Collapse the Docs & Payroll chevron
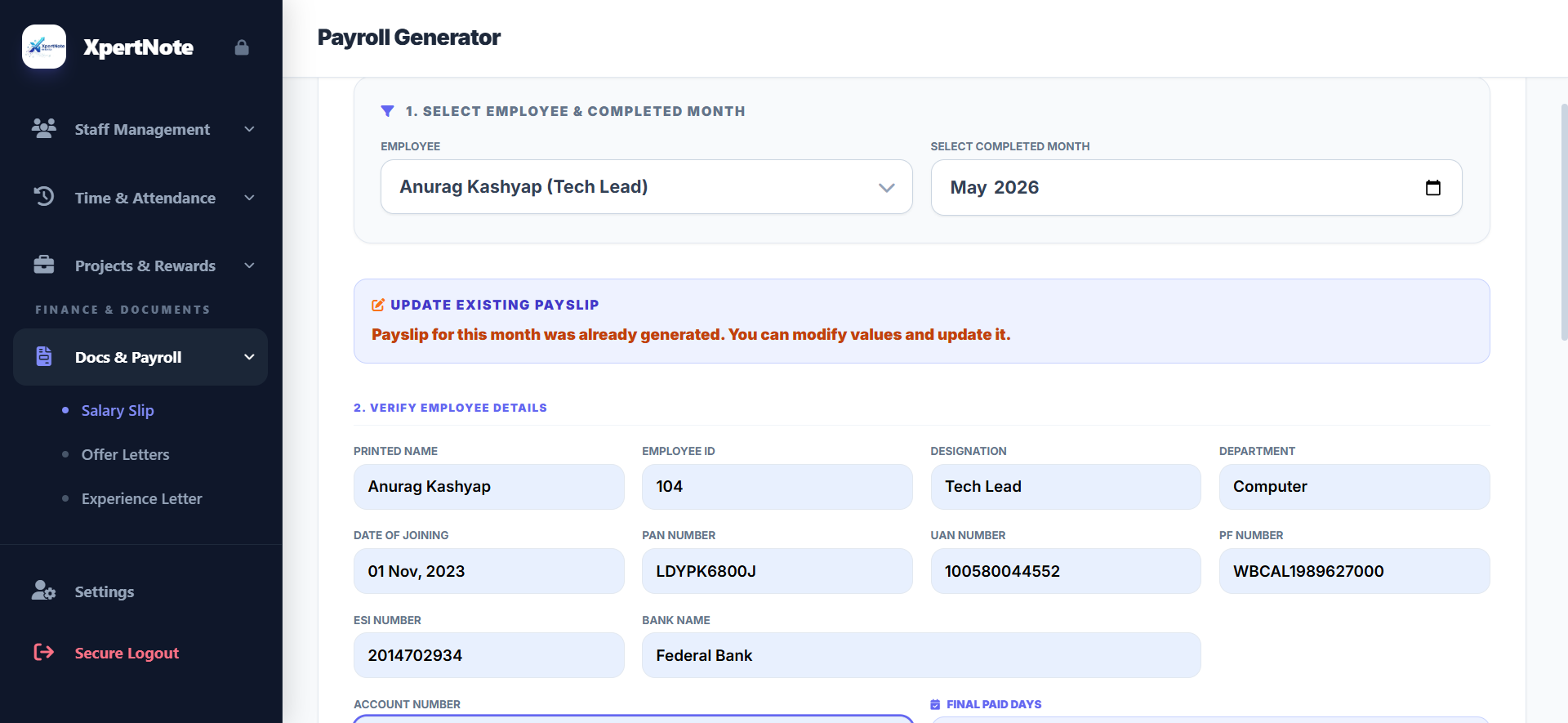The height and width of the screenshot is (723, 1568). pos(250,357)
